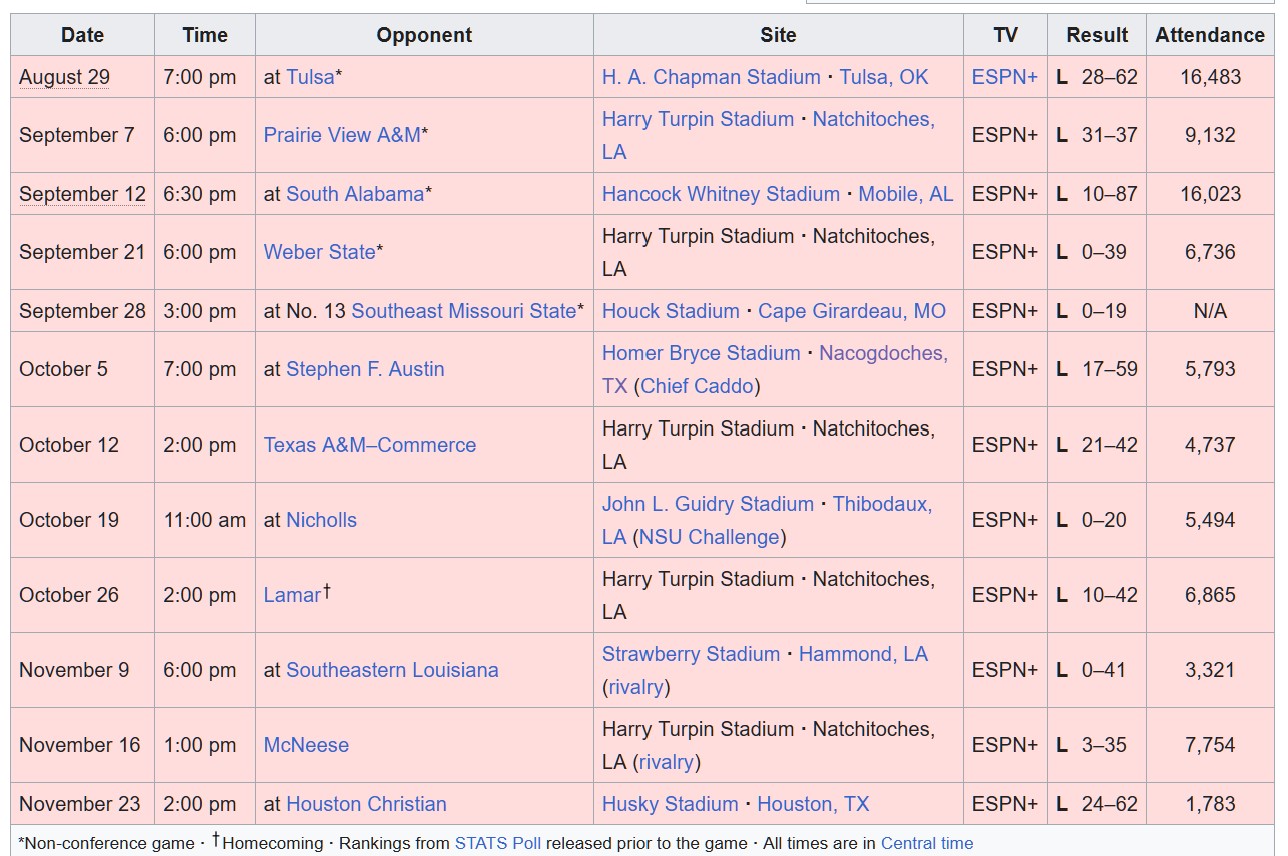The image size is (1288, 856).
Task: Go to the Nicholls opponent link
Action: tap(321, 520)
